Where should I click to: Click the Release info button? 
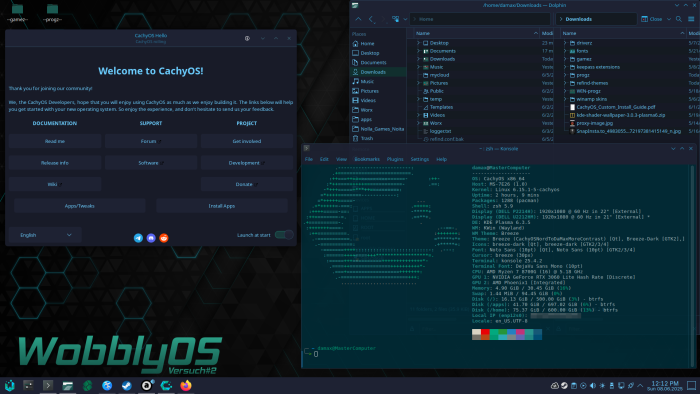tap(55, 163)
